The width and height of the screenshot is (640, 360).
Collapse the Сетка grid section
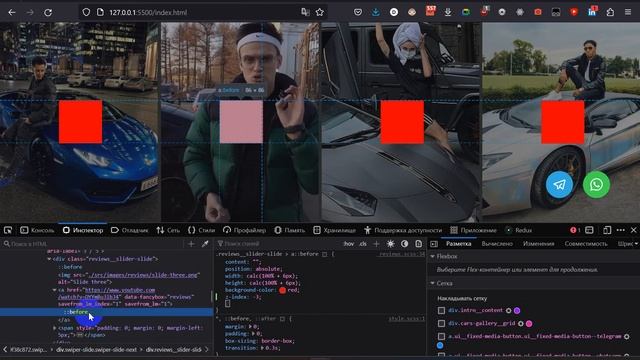click(433, 283)
